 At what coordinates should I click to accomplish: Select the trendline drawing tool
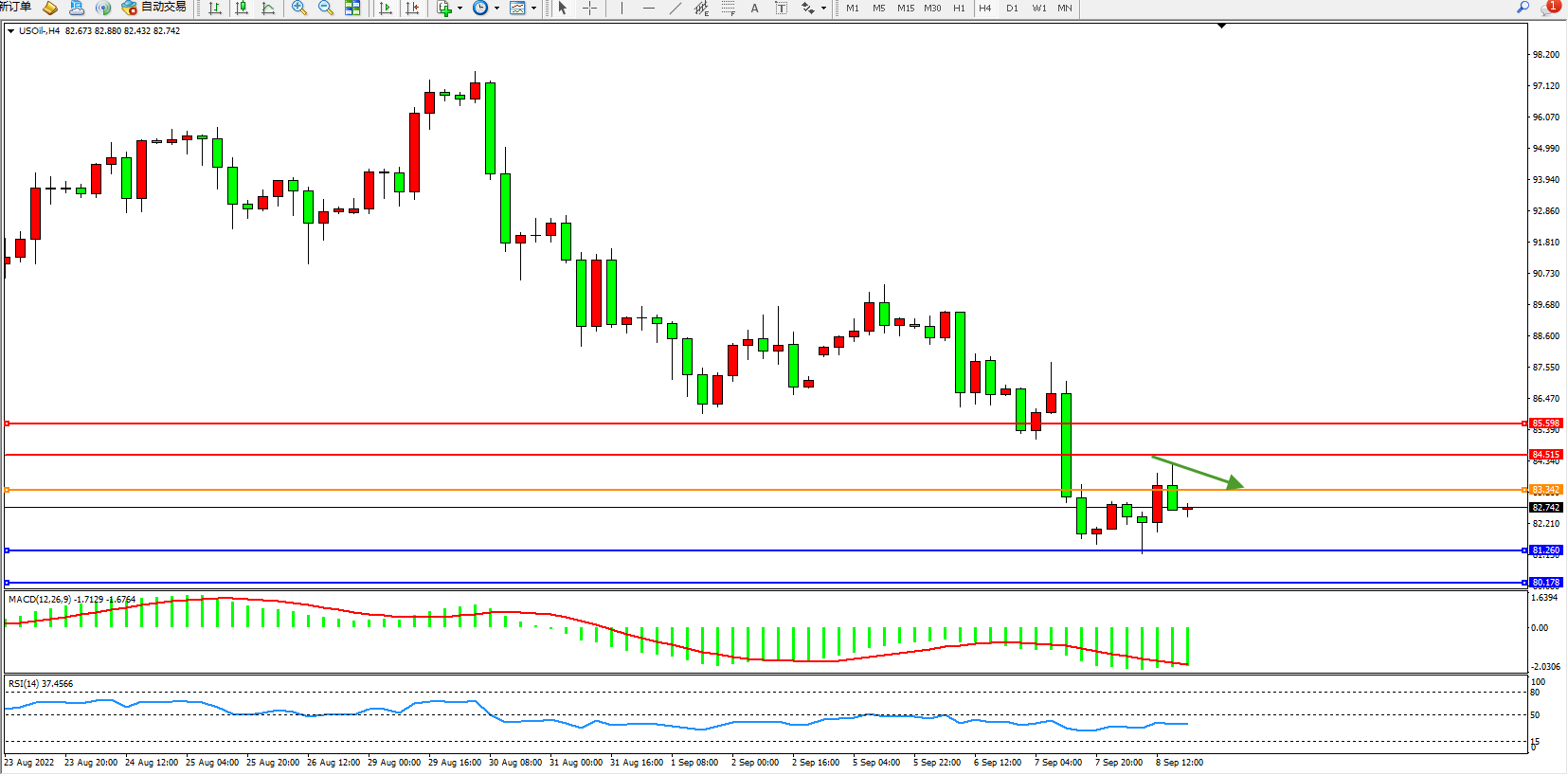[x=675, y=9]
